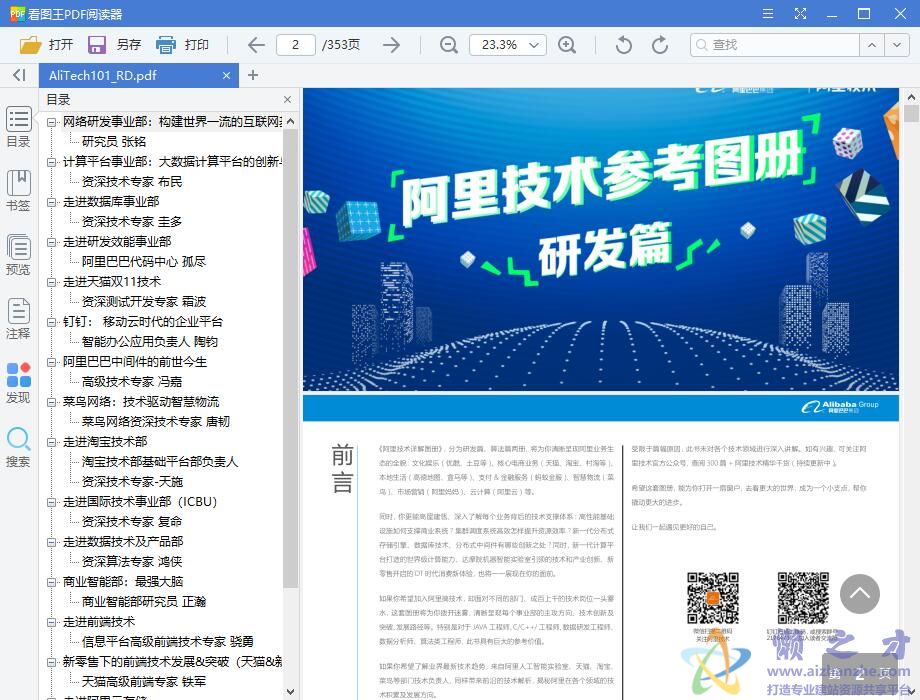Collapse the 走进研发效能事业部 outline node

52,242
